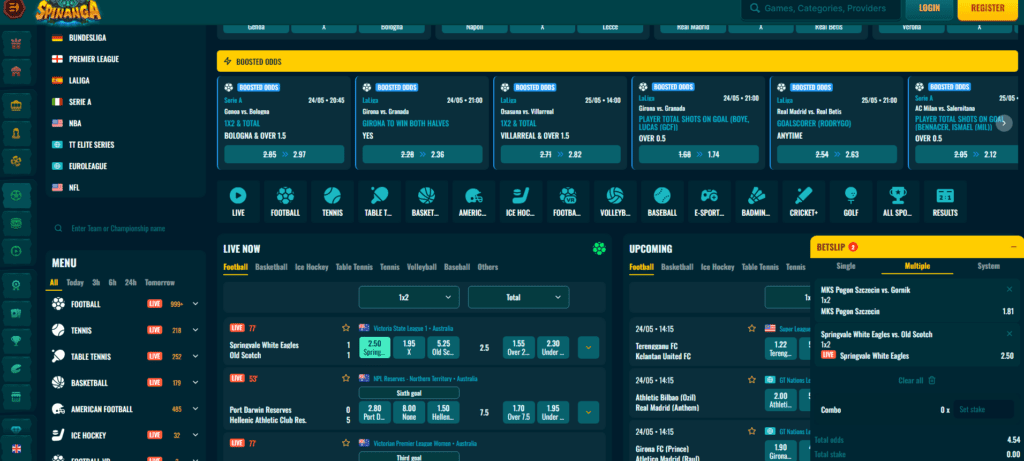Open Bundesliga in top leagues list

pos(88,38)
